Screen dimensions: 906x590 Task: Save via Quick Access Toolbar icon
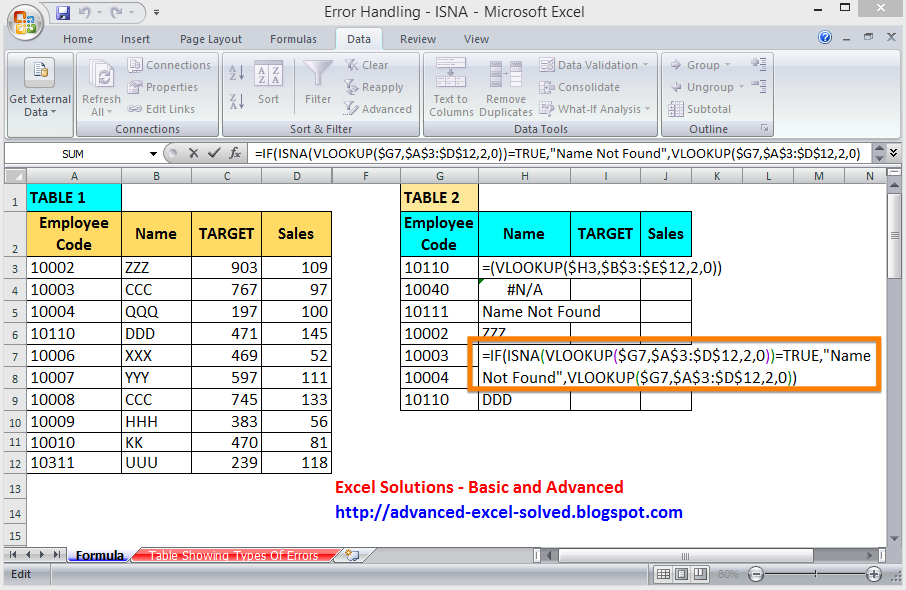coord(63,12)
